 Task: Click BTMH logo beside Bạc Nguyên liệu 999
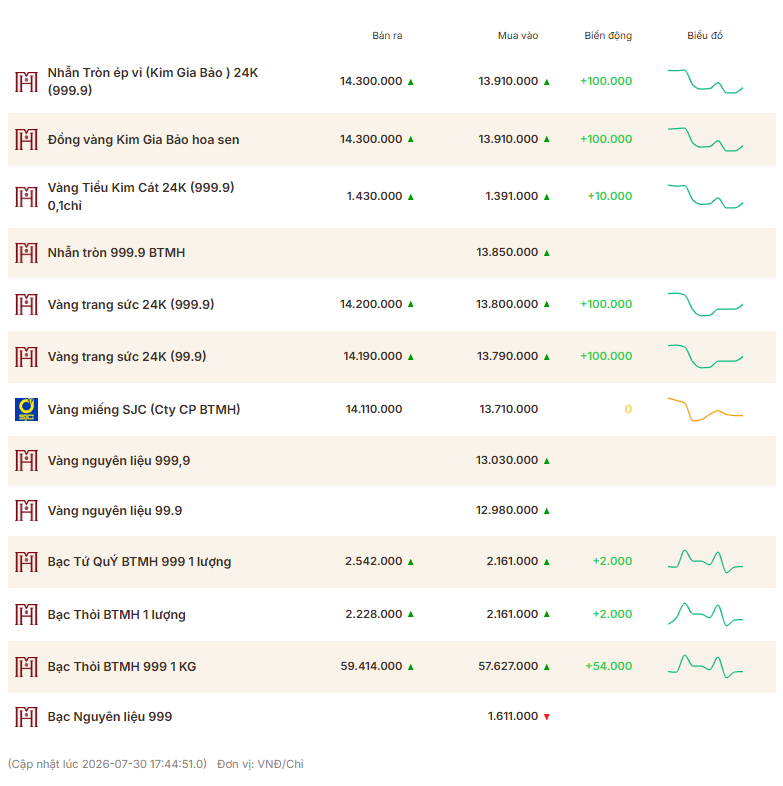(x=26, y=717)
